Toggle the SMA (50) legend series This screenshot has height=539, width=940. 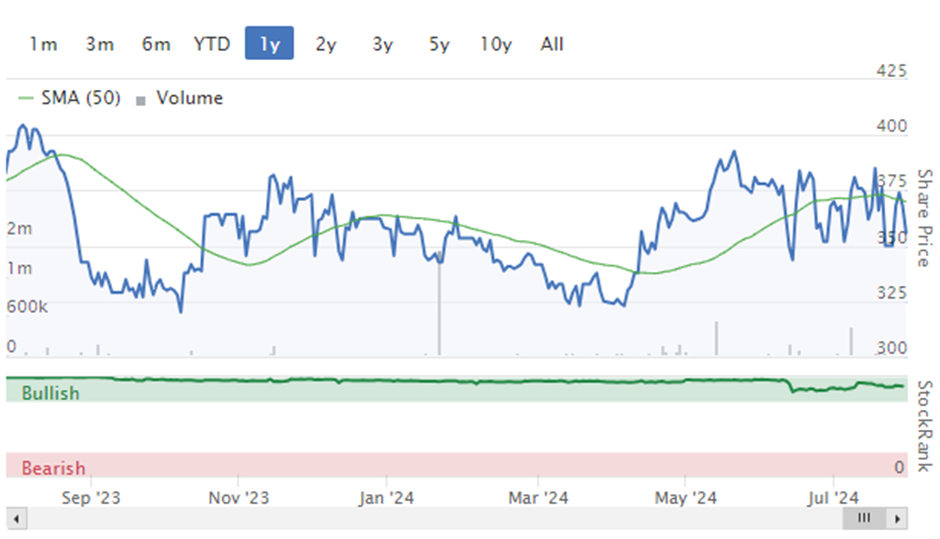70,98
